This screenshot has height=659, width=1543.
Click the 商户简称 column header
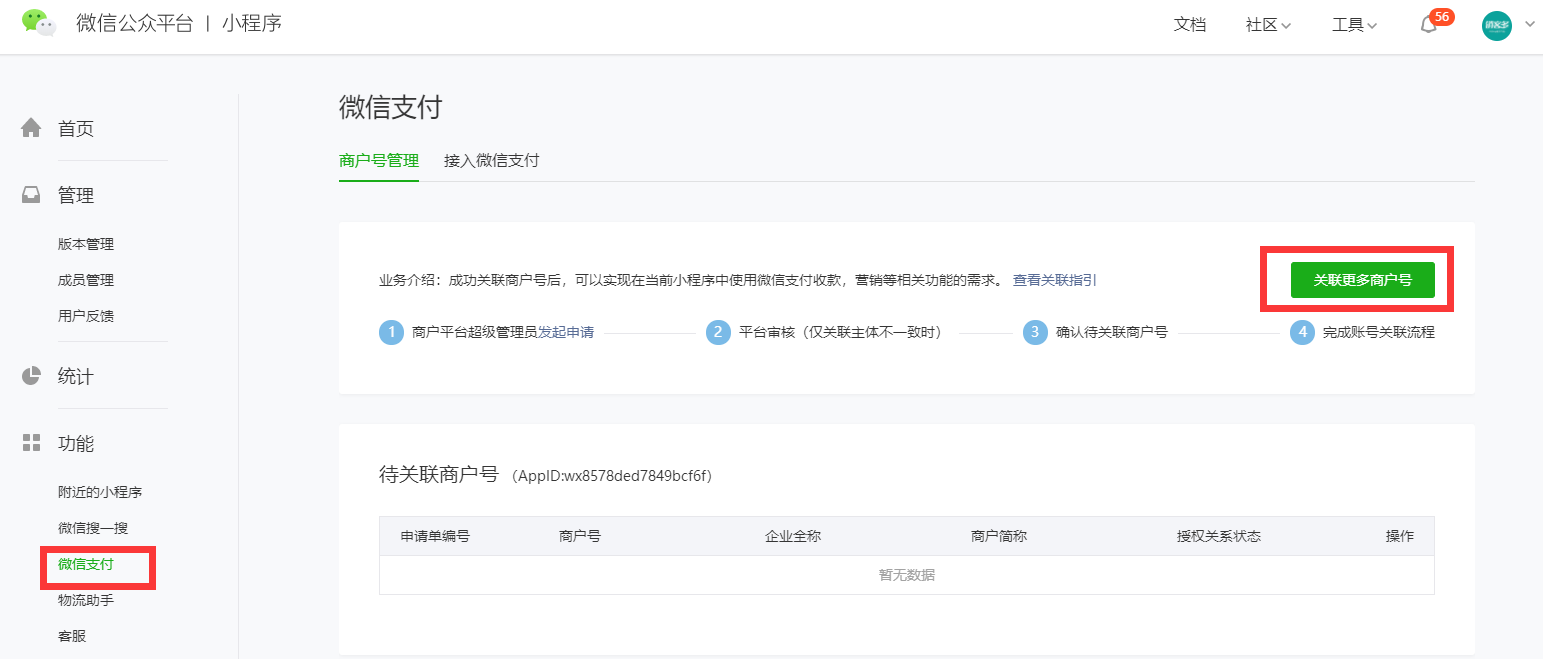tap(999, 536)
